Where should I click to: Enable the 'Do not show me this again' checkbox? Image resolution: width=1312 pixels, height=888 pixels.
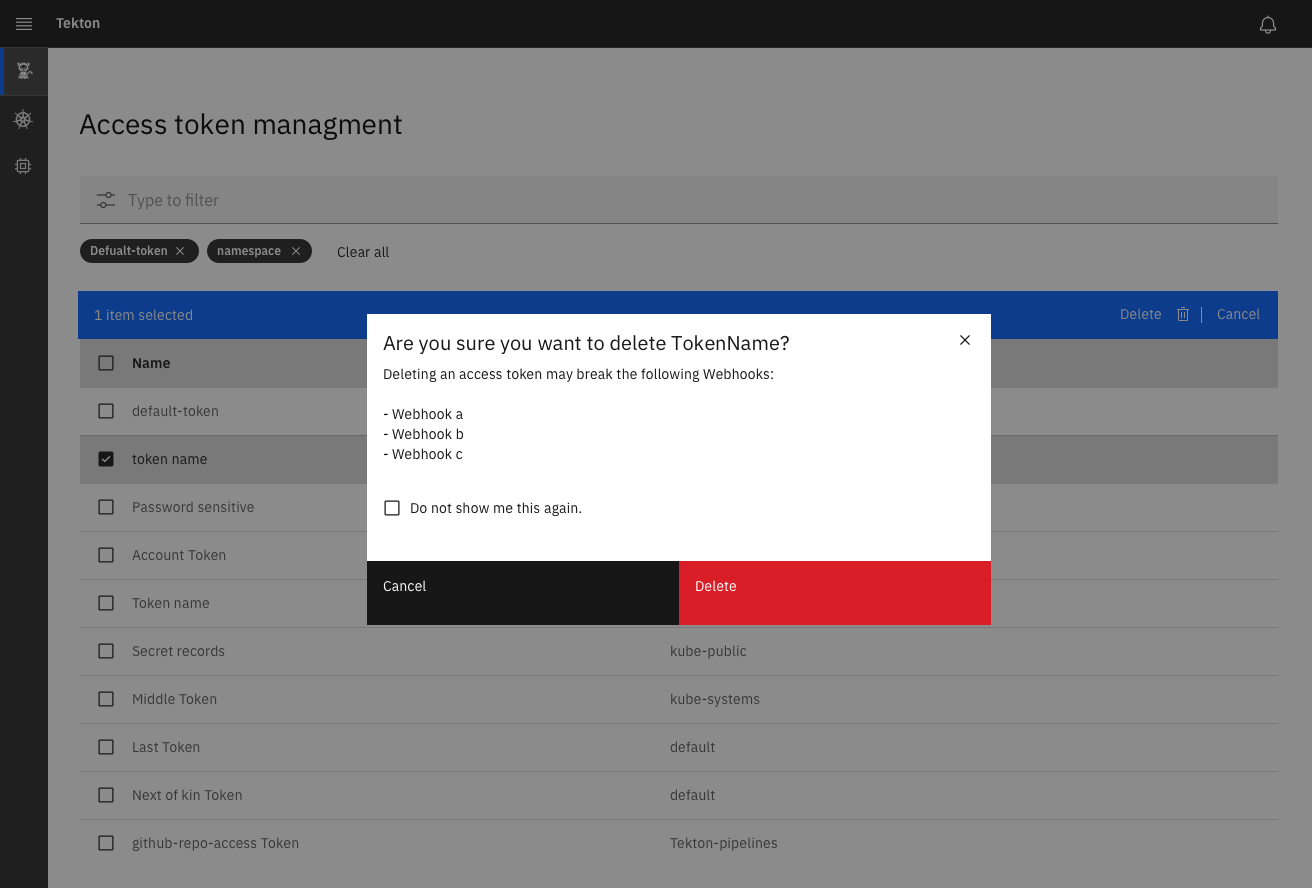pos(392,508)
